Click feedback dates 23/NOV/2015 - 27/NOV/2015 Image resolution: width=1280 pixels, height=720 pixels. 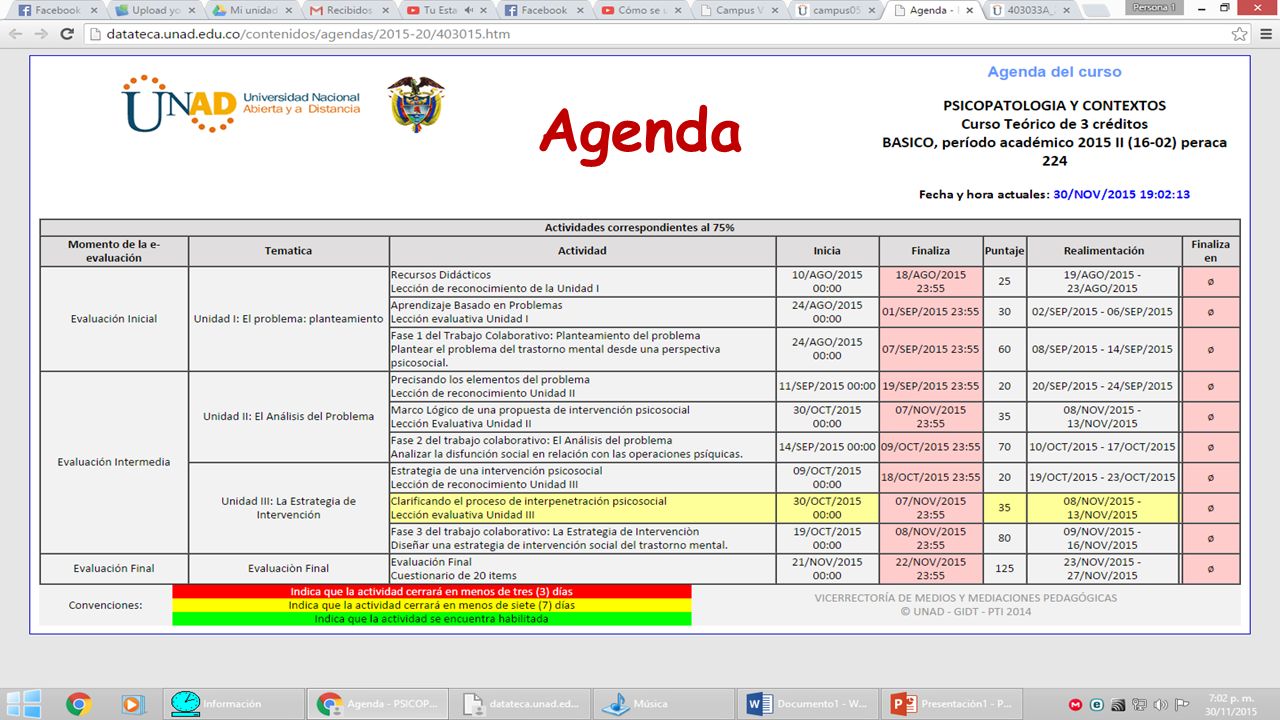point(1104,569)
